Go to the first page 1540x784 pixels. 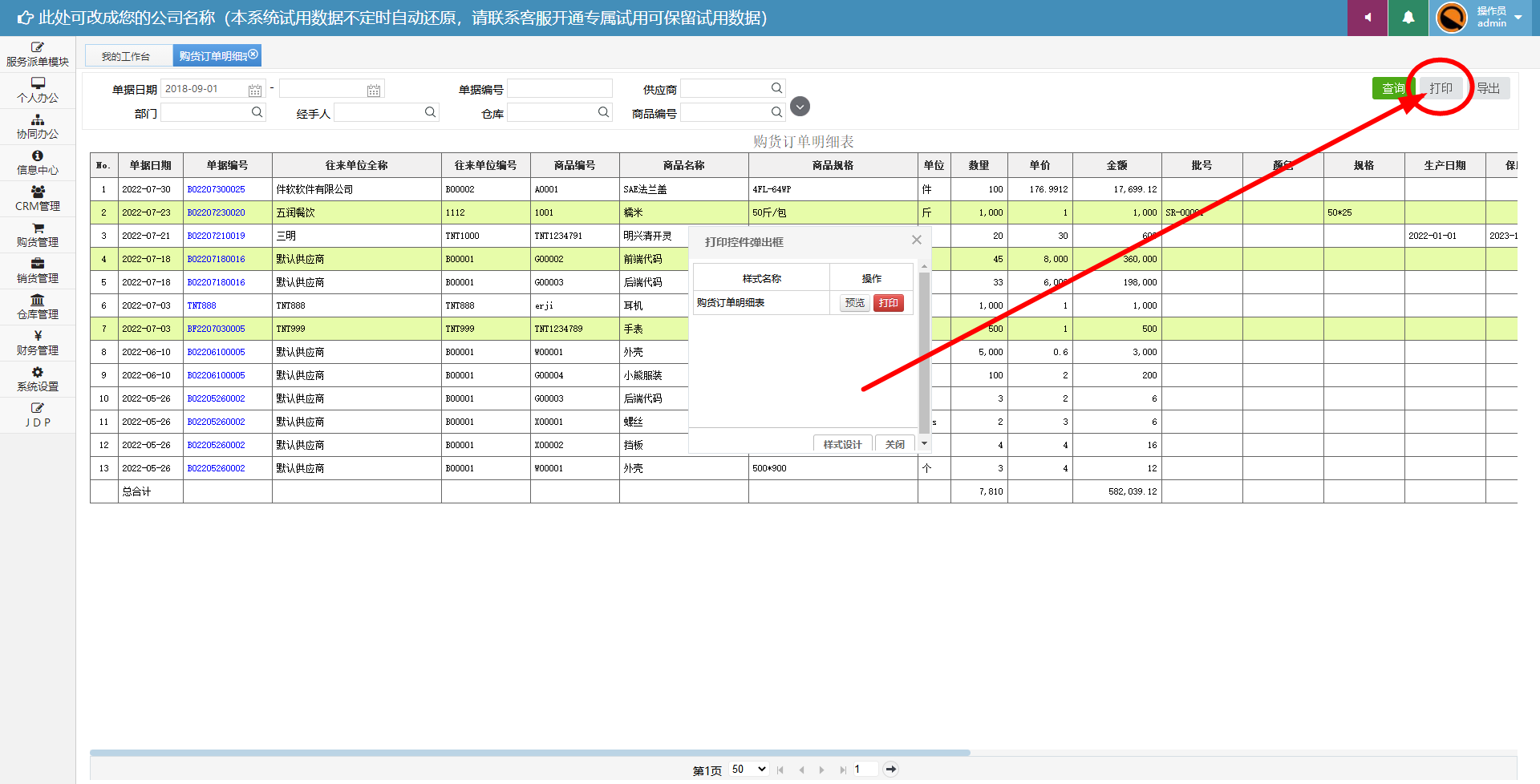[x=780, y=770]
